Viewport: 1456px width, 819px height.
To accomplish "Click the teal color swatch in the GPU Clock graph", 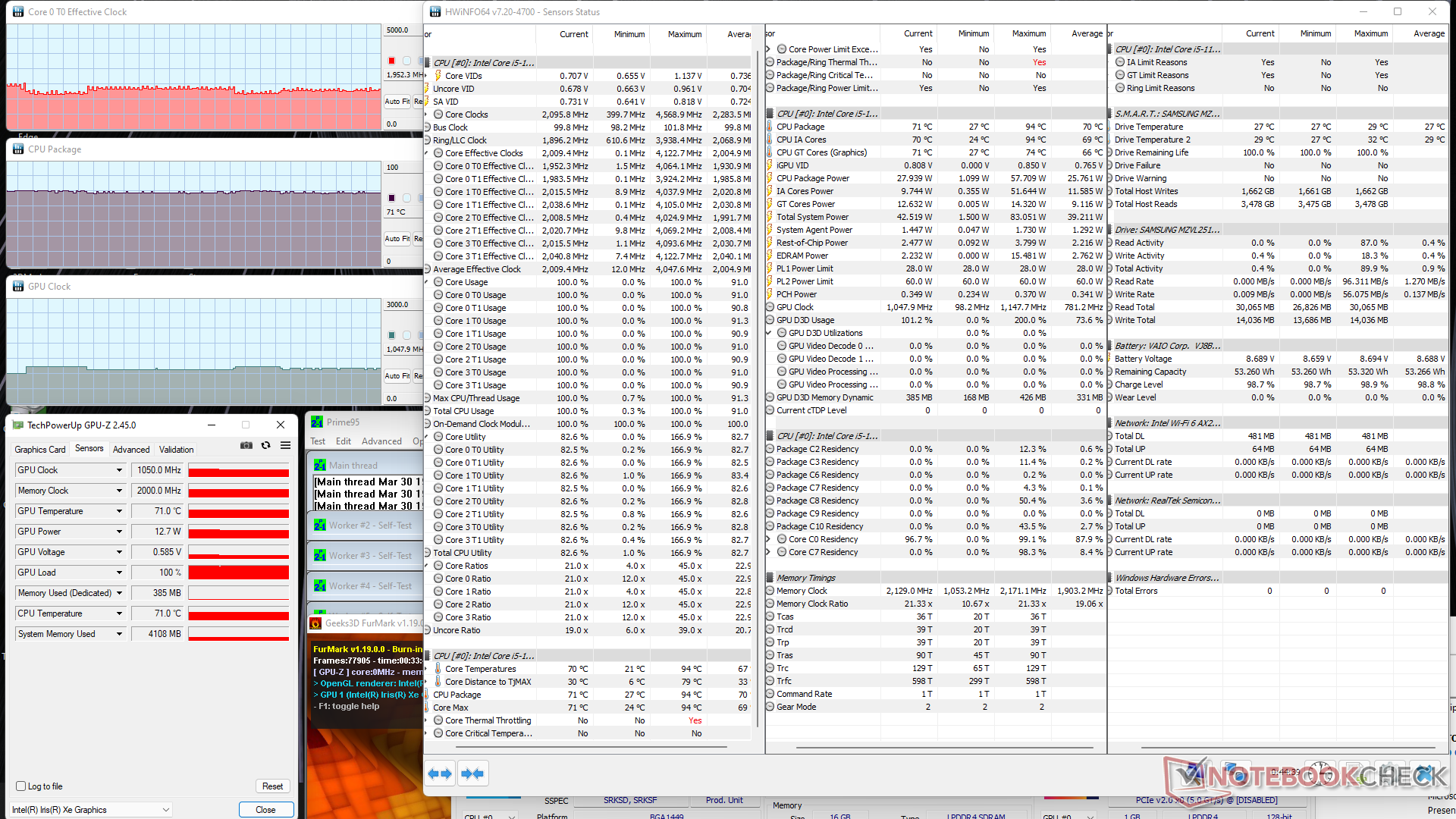I will coord(391,335).
